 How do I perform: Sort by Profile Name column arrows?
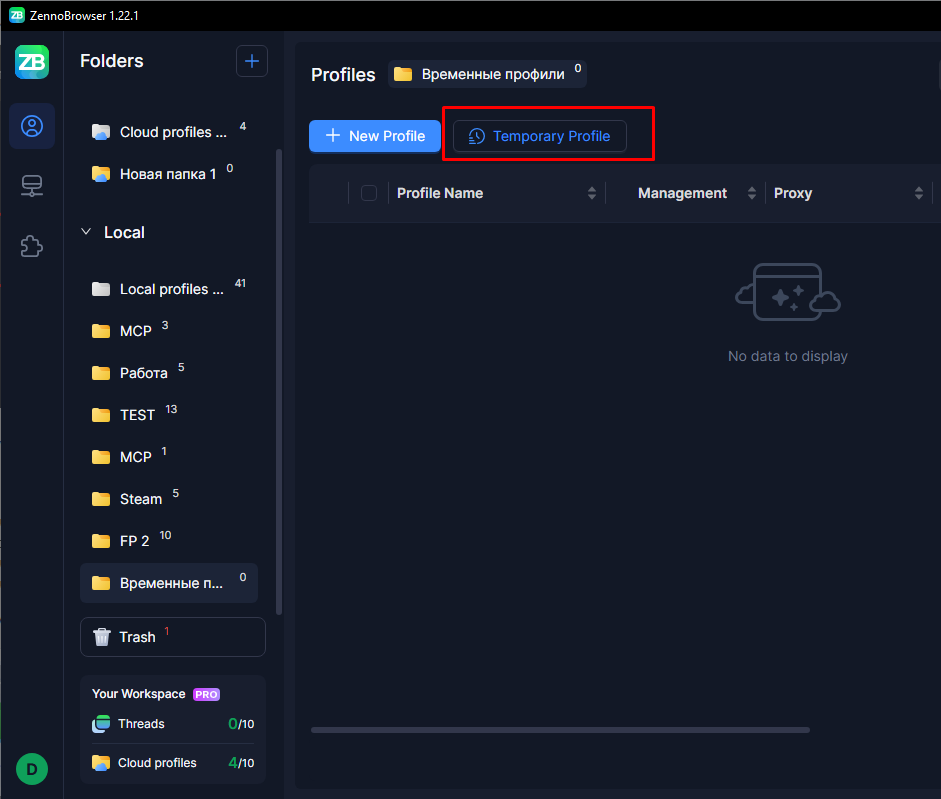tap(592, 193)
